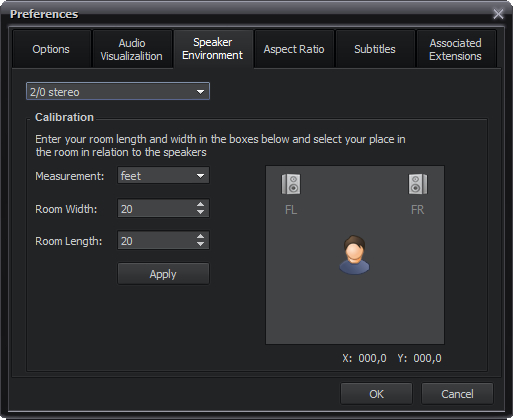Confirm preferences with OK button
Image resolution: width=513 pixels, height=420 pixels.
click(376, 394)
